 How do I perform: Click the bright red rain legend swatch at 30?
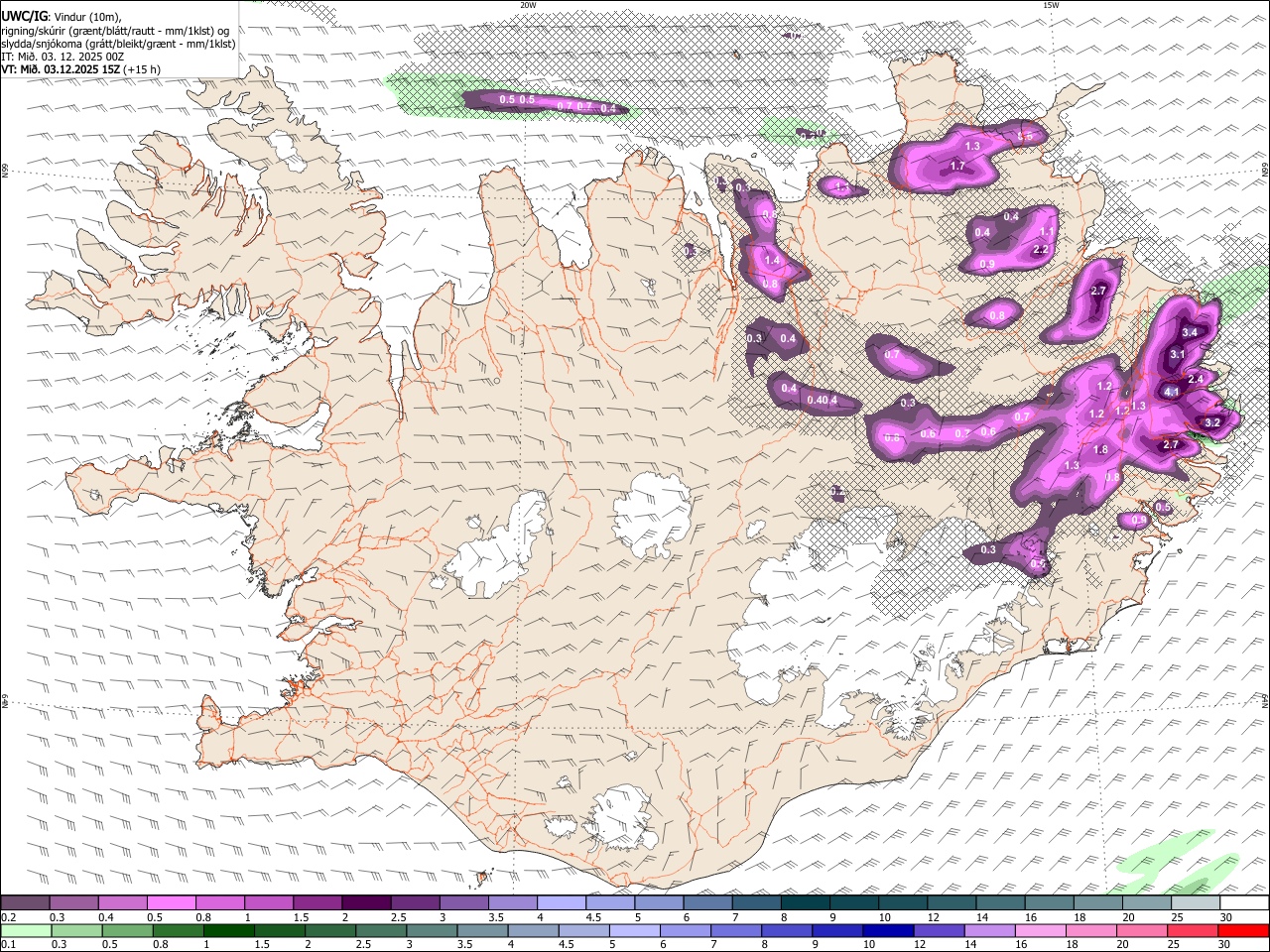tap(1243, 930)
